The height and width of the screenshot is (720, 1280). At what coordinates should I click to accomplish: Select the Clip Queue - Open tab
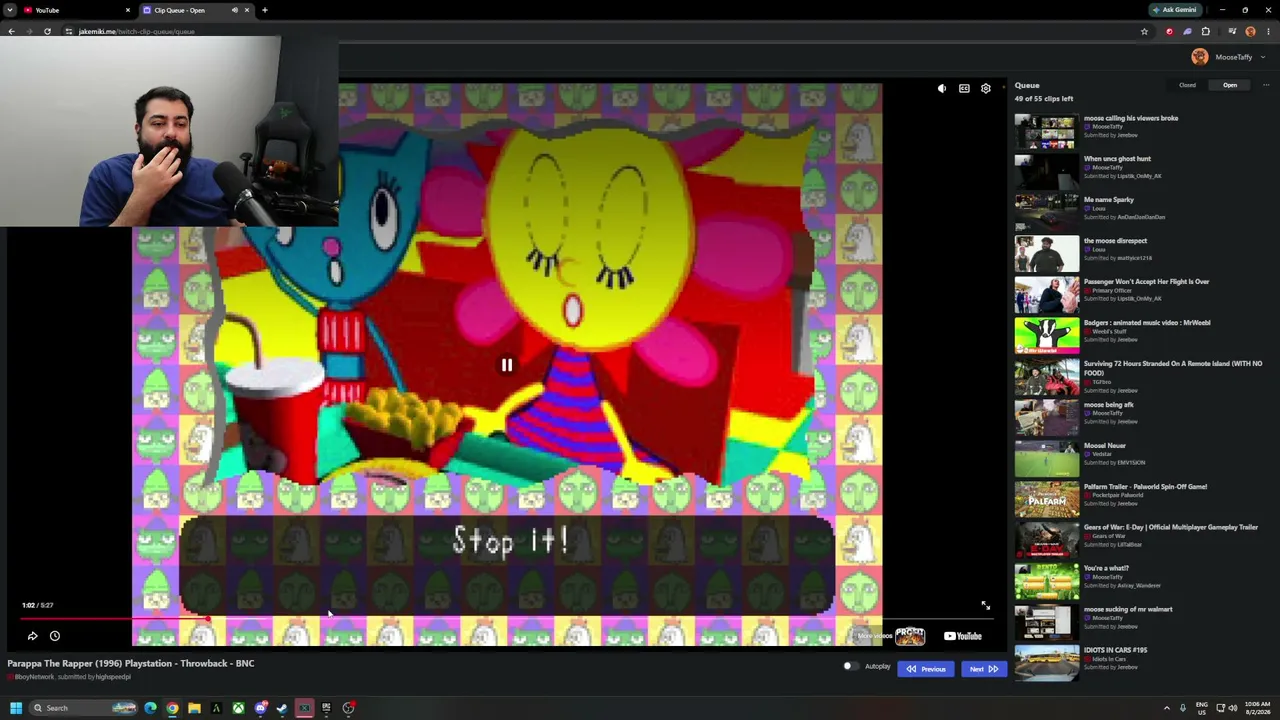[196, 10]
